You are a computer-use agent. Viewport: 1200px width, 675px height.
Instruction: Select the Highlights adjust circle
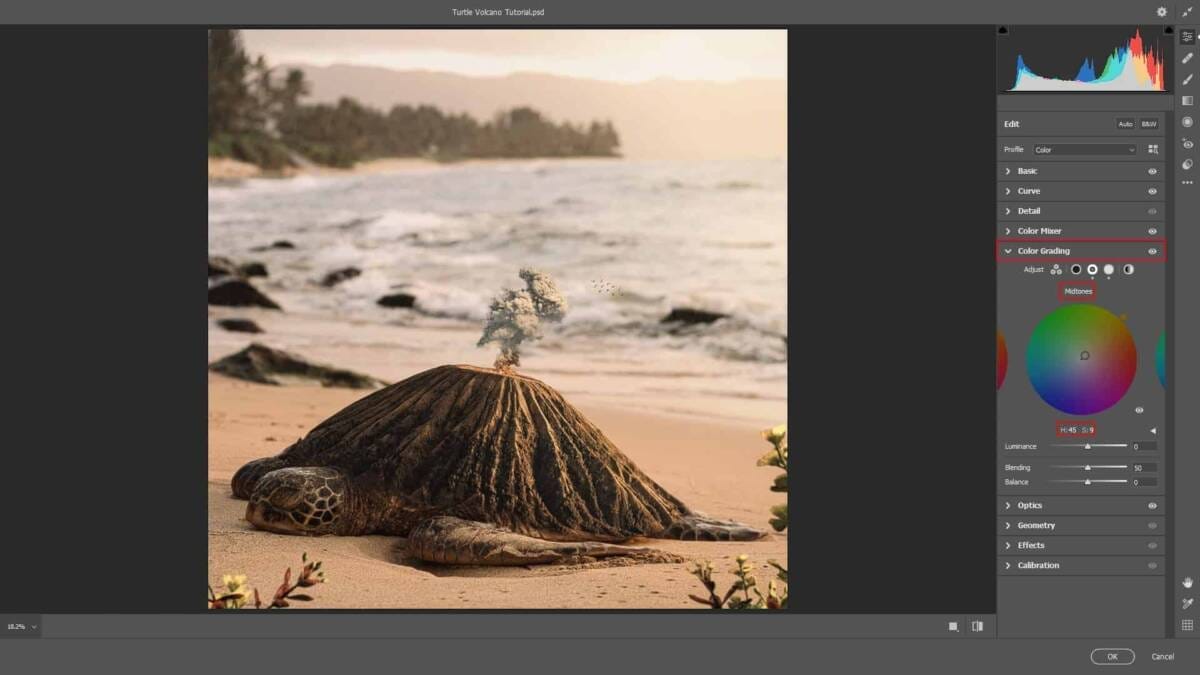pyautogui.click(x=1109, y=270)
